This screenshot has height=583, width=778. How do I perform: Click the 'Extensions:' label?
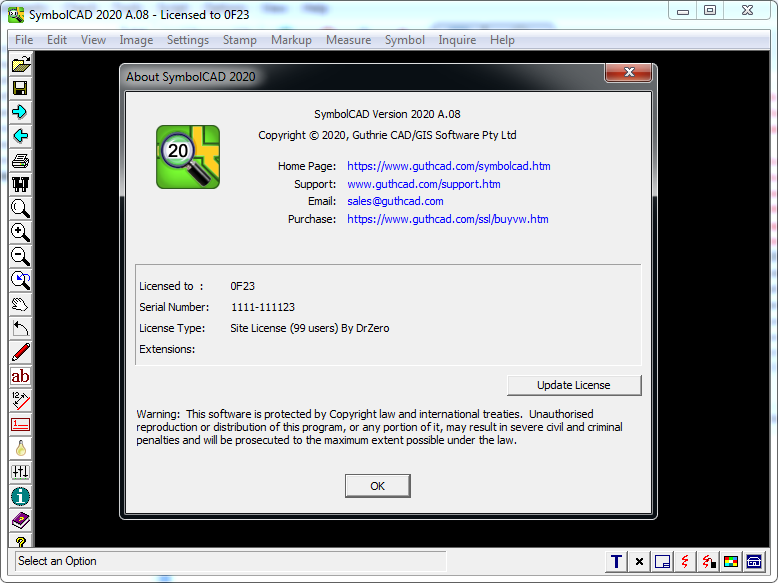coord(167,349)
